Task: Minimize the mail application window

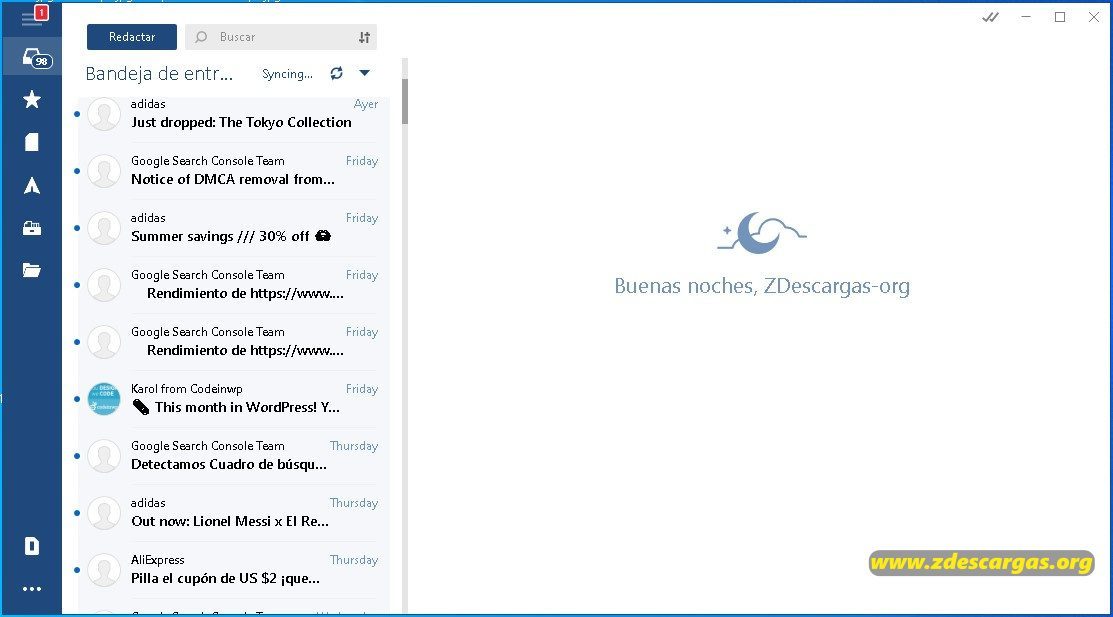Action: pos(1026,17)
